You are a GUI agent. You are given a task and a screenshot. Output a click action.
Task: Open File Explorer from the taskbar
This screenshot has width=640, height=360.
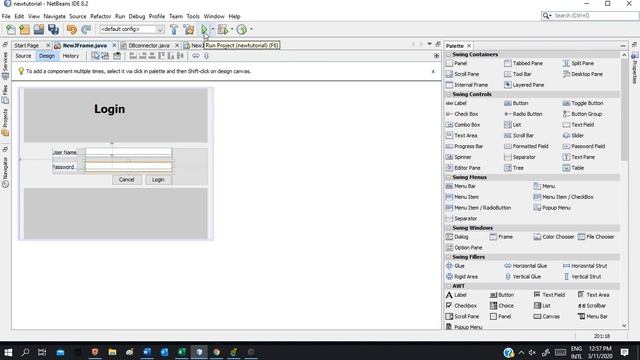112,352
